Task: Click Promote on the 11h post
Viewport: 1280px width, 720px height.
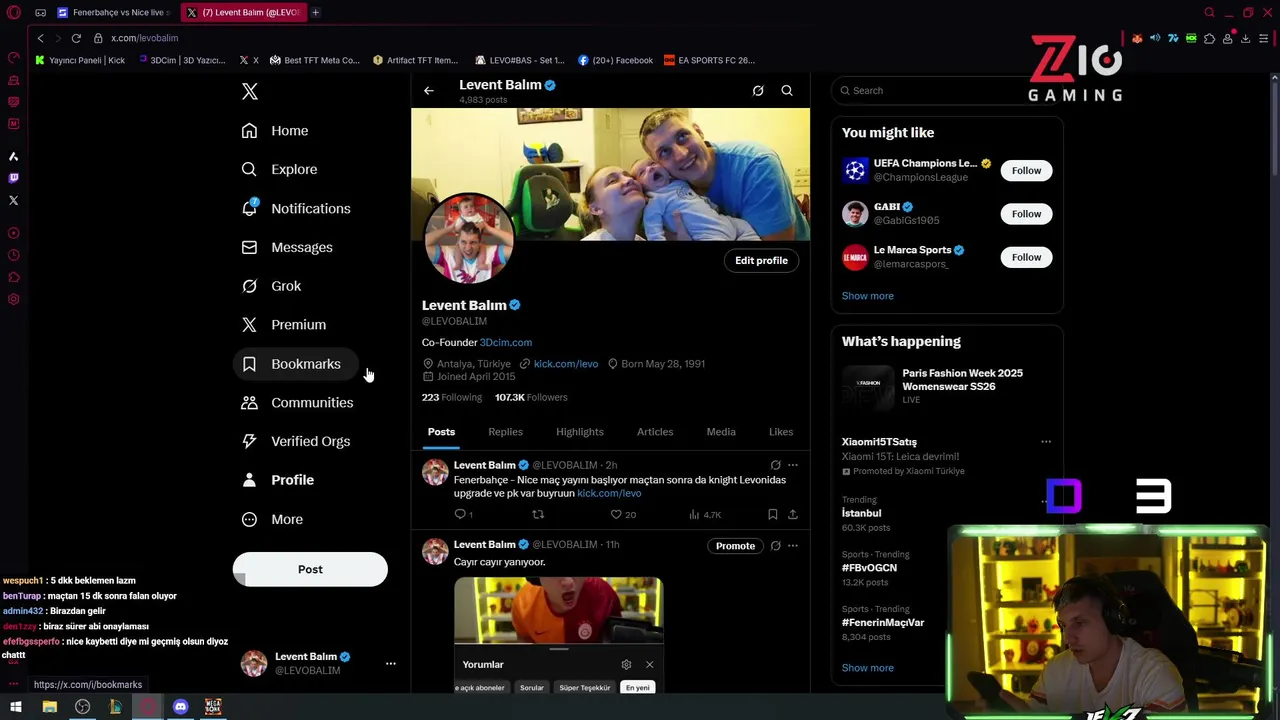Action: point(735,546)
